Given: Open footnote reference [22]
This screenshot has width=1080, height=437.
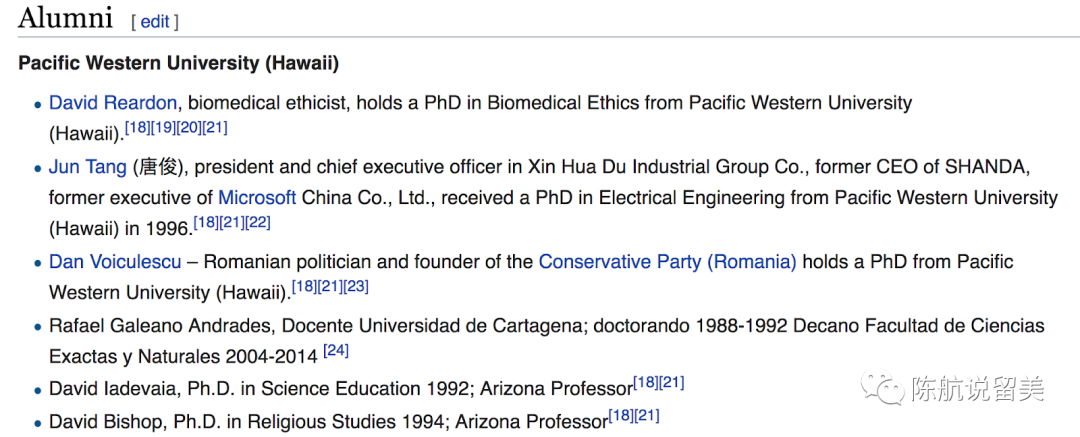Looking at the screenshot, I should pyautogui.click(x=258, y=222).
